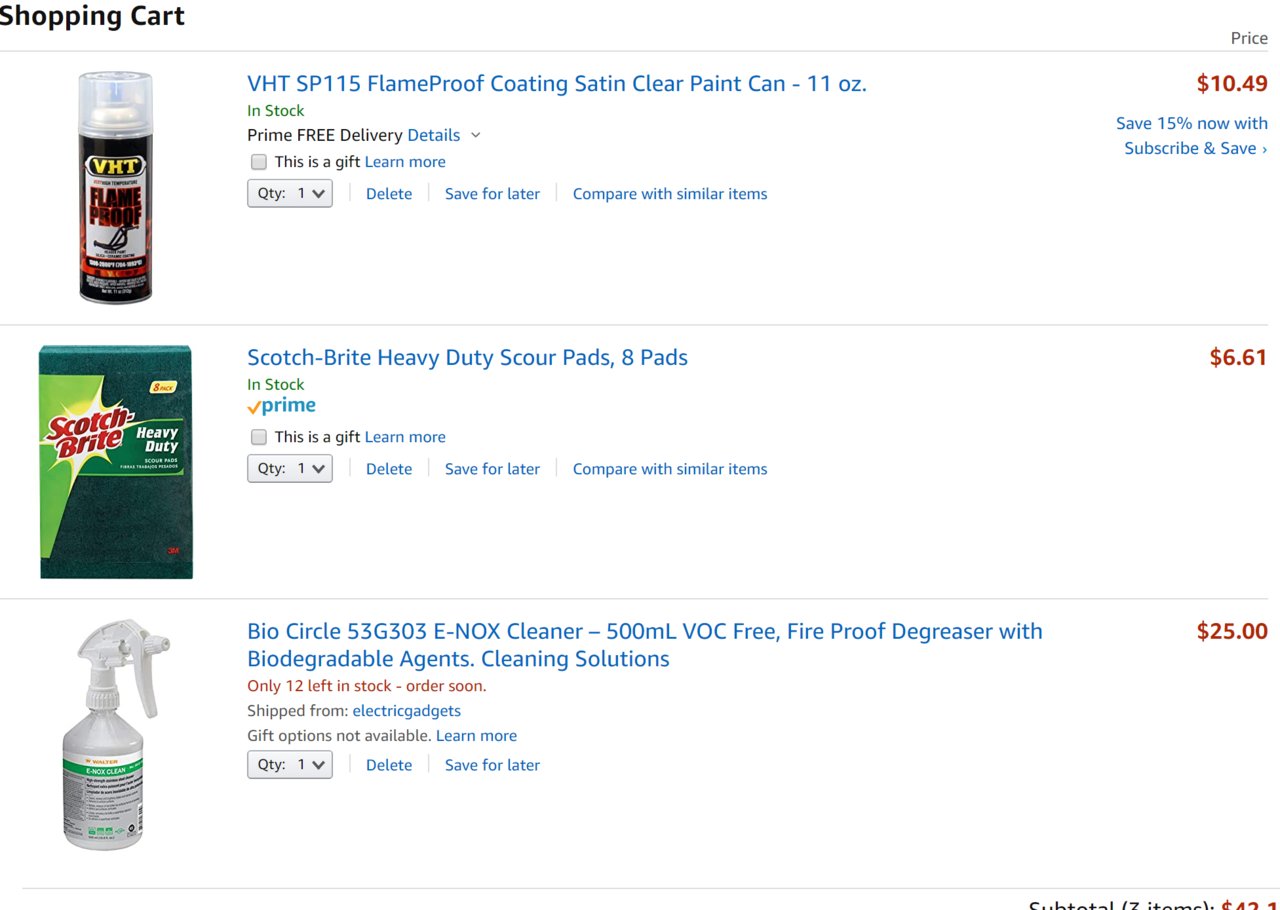This screenshot has height=910, width=1280.
Task: Open the VHT SP115 FlameProof product title
Action: [x=557, y=84]
